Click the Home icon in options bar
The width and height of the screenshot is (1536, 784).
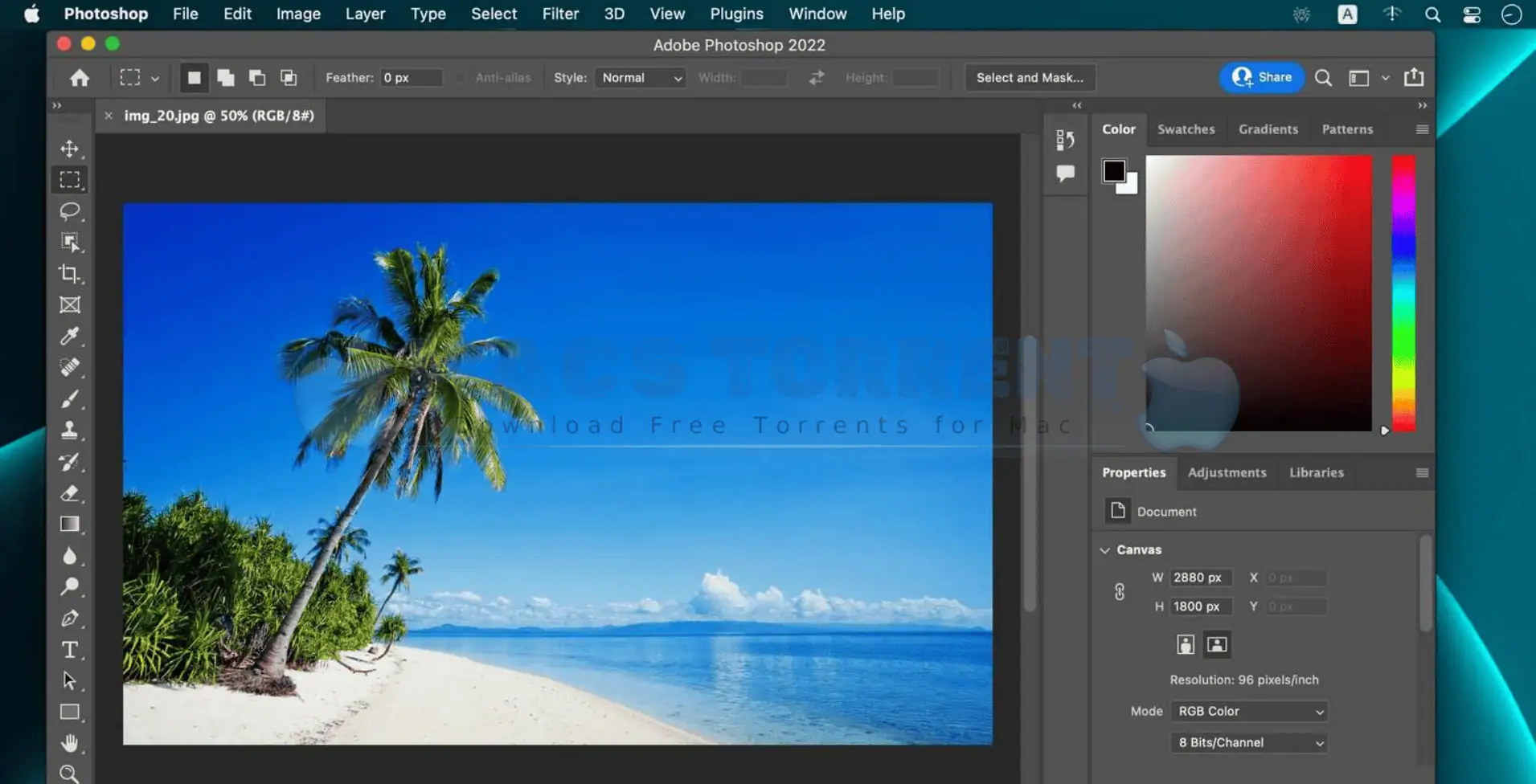[x=80, y=78]
